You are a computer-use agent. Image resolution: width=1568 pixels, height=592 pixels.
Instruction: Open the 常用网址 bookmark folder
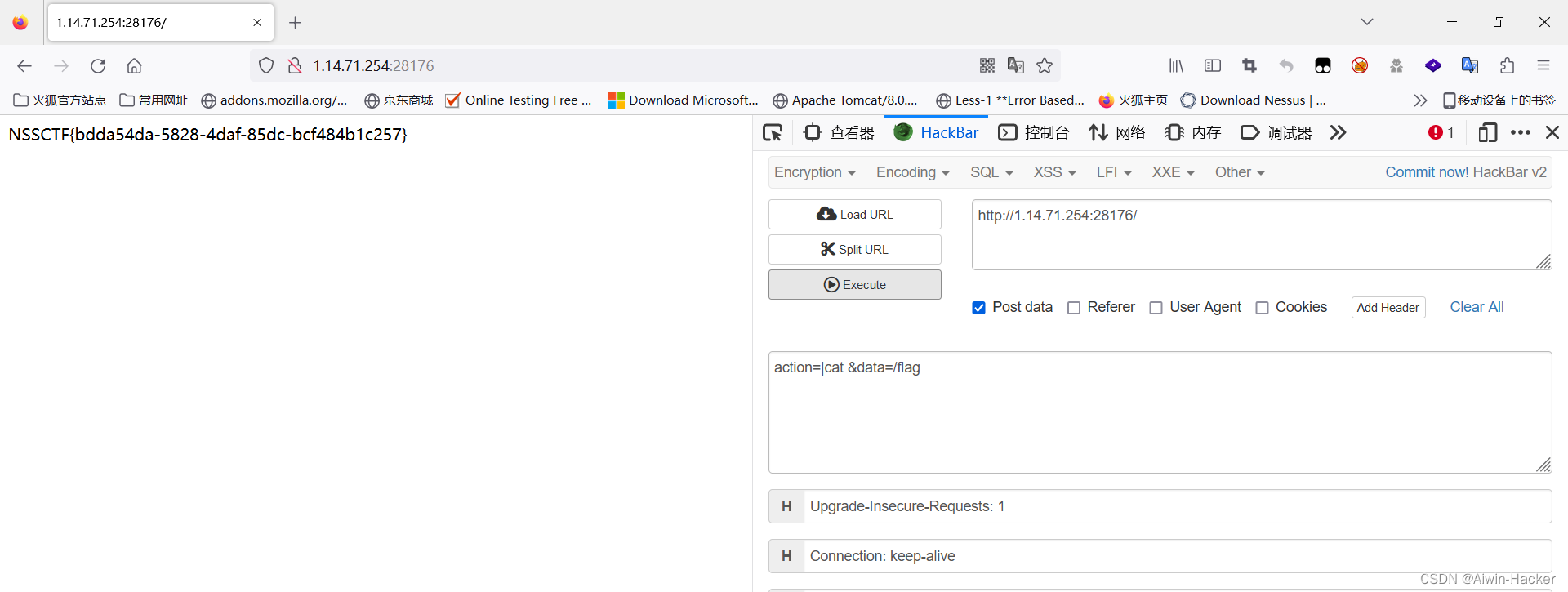pos(154,100)
